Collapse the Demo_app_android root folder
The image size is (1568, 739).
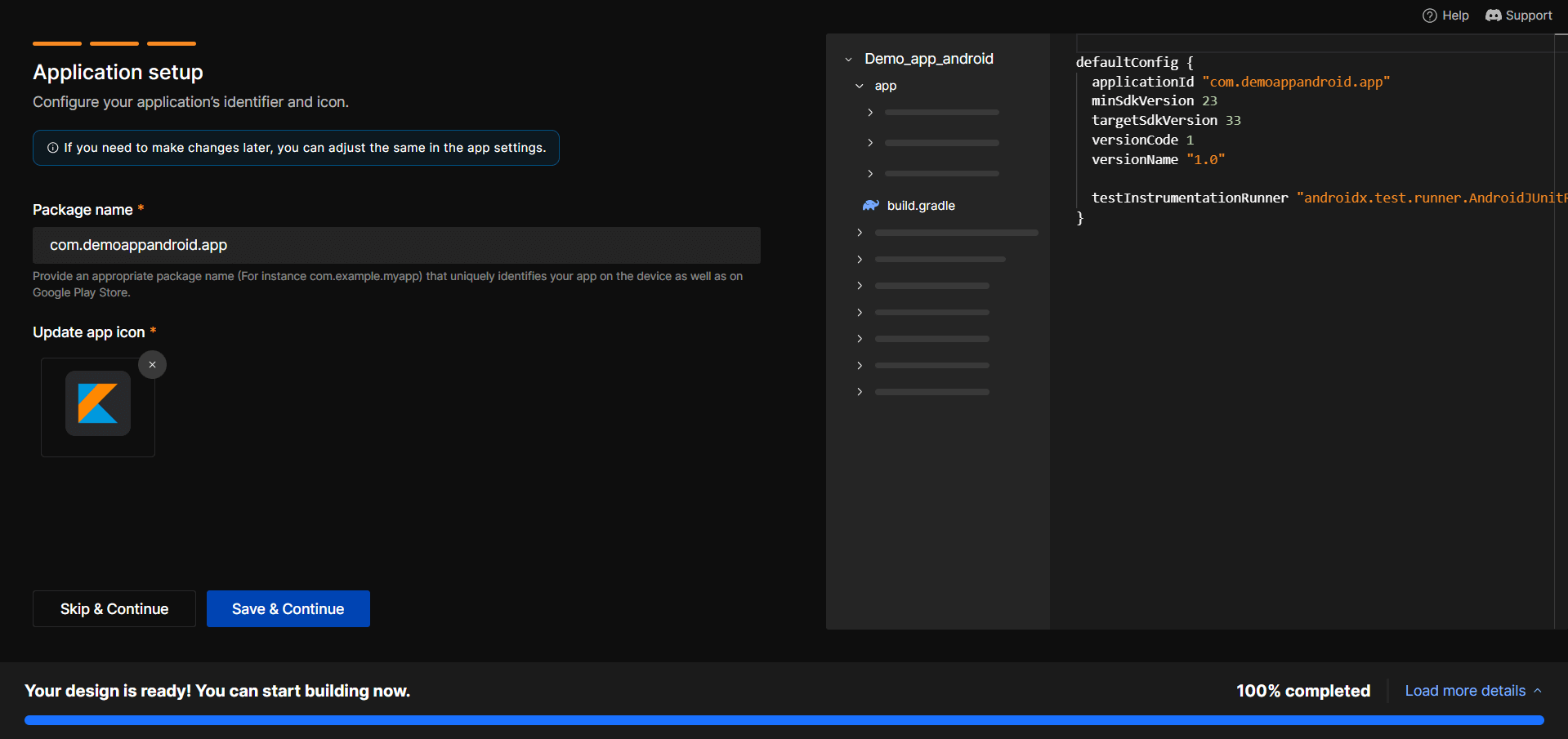coord(848,60)
